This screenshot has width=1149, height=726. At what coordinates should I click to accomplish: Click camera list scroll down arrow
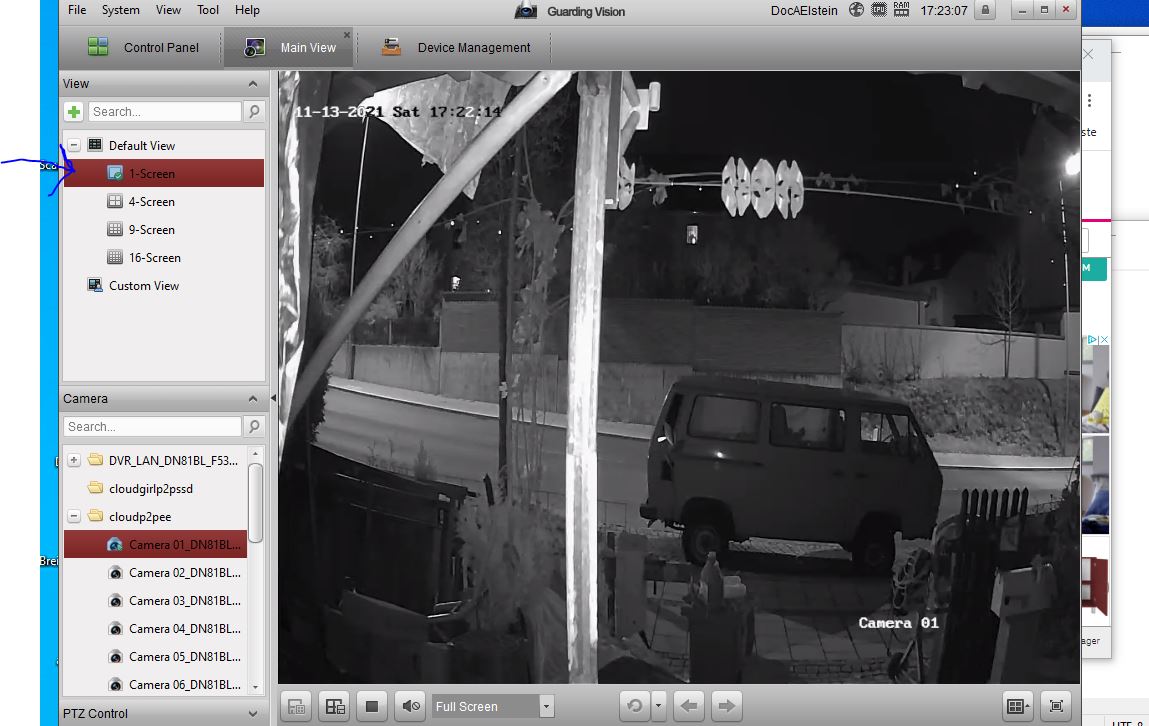point(255,687)
